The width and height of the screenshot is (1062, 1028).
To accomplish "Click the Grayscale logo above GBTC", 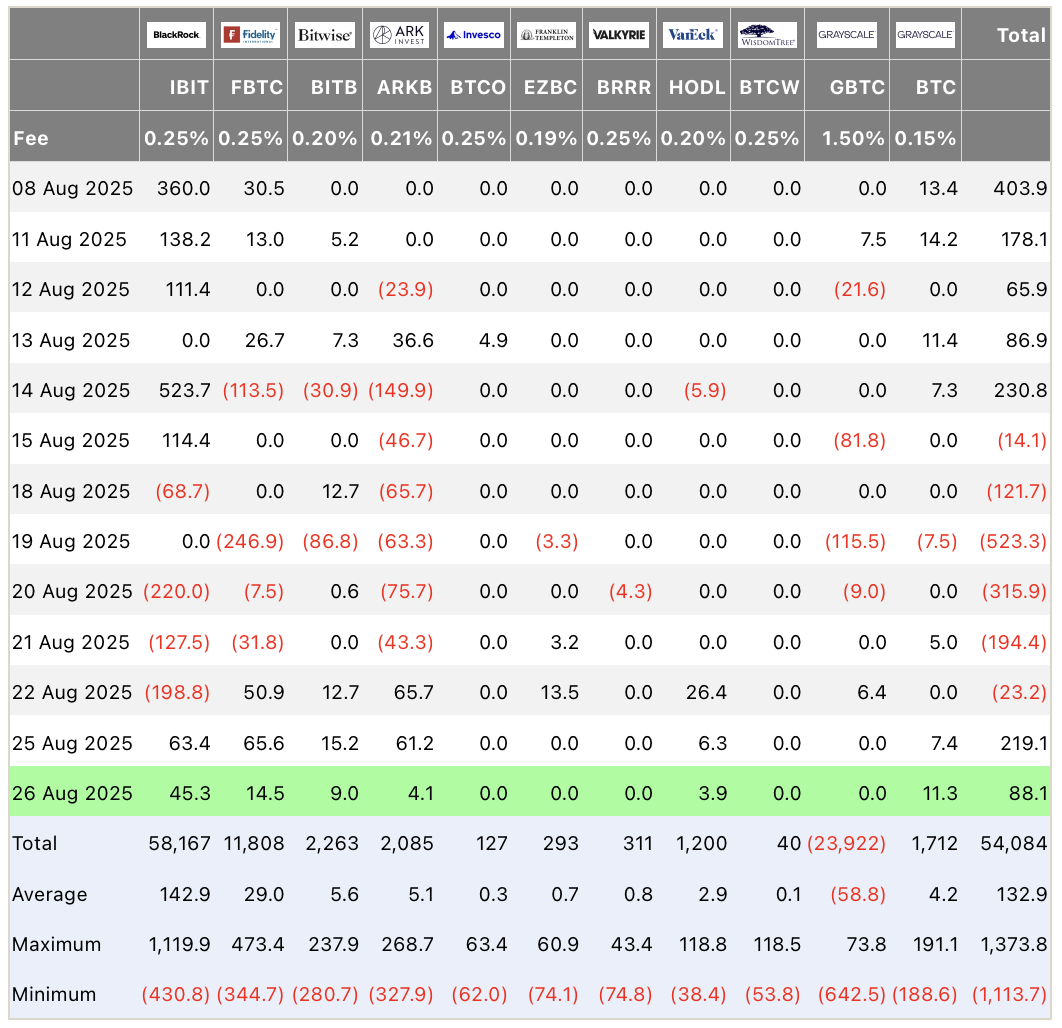I will (847, 35).
